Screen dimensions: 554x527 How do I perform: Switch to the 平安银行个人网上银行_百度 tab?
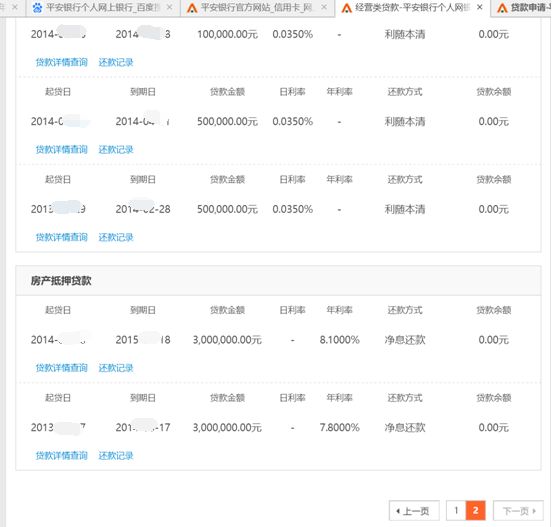coord(102,8)
